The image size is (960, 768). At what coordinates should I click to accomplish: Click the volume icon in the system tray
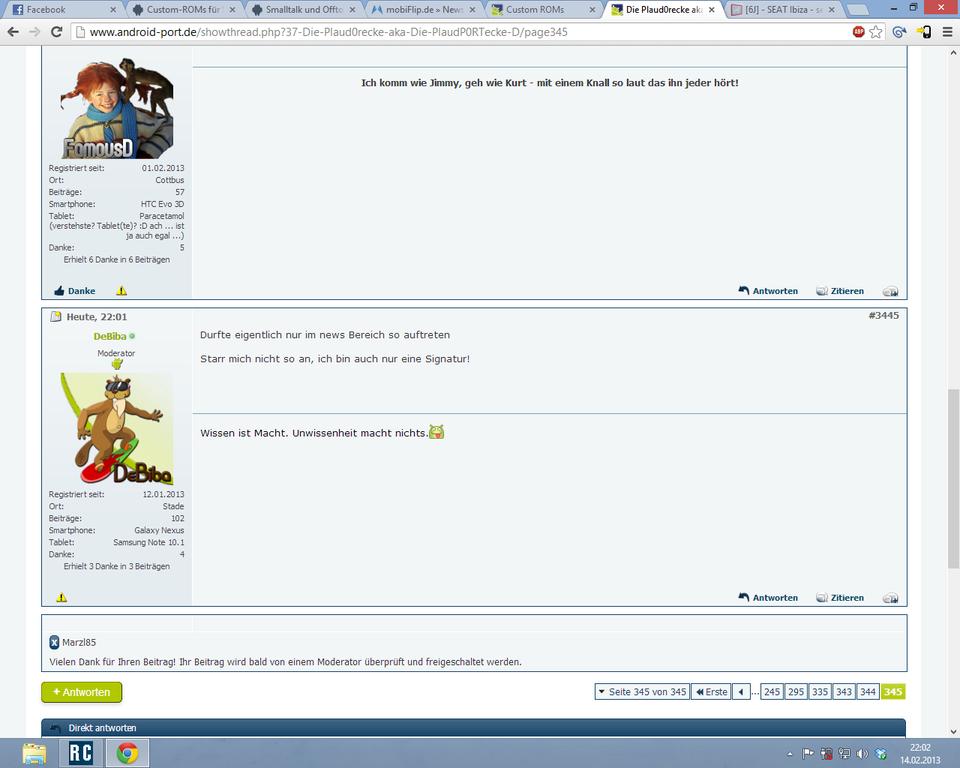[x=862, y=754]
